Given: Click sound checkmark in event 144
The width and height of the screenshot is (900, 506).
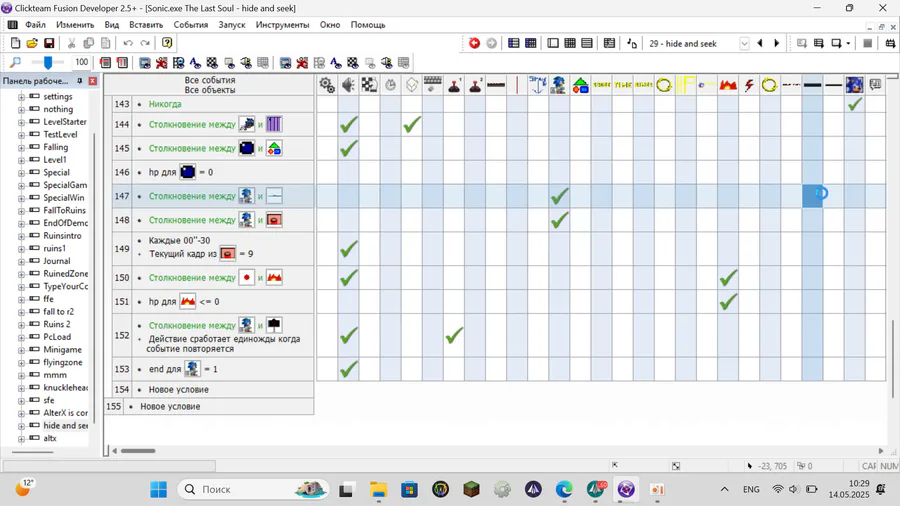Looking at the screenshot, I should tap(348, 124).
